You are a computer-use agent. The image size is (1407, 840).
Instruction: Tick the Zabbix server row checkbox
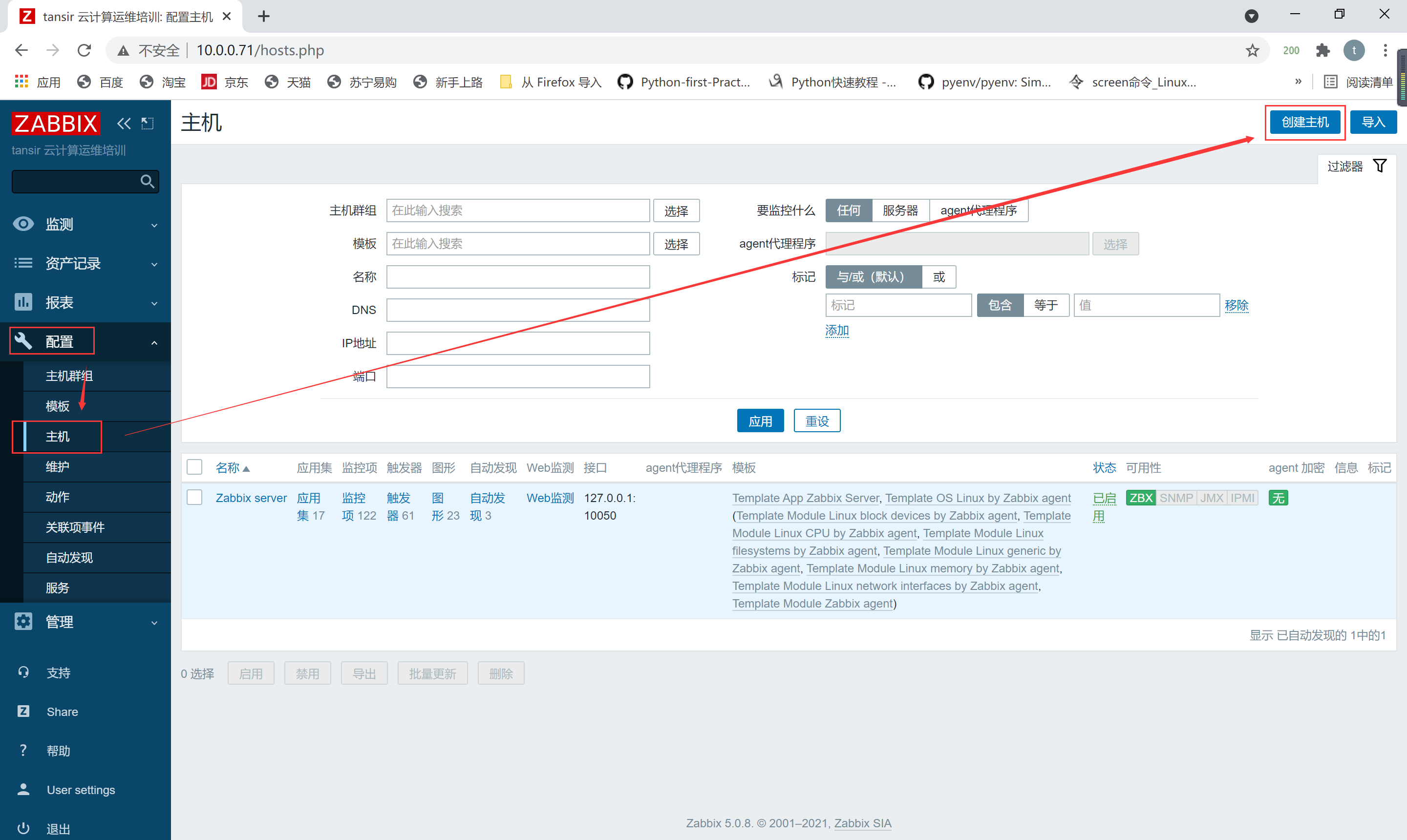click(194, 498)
